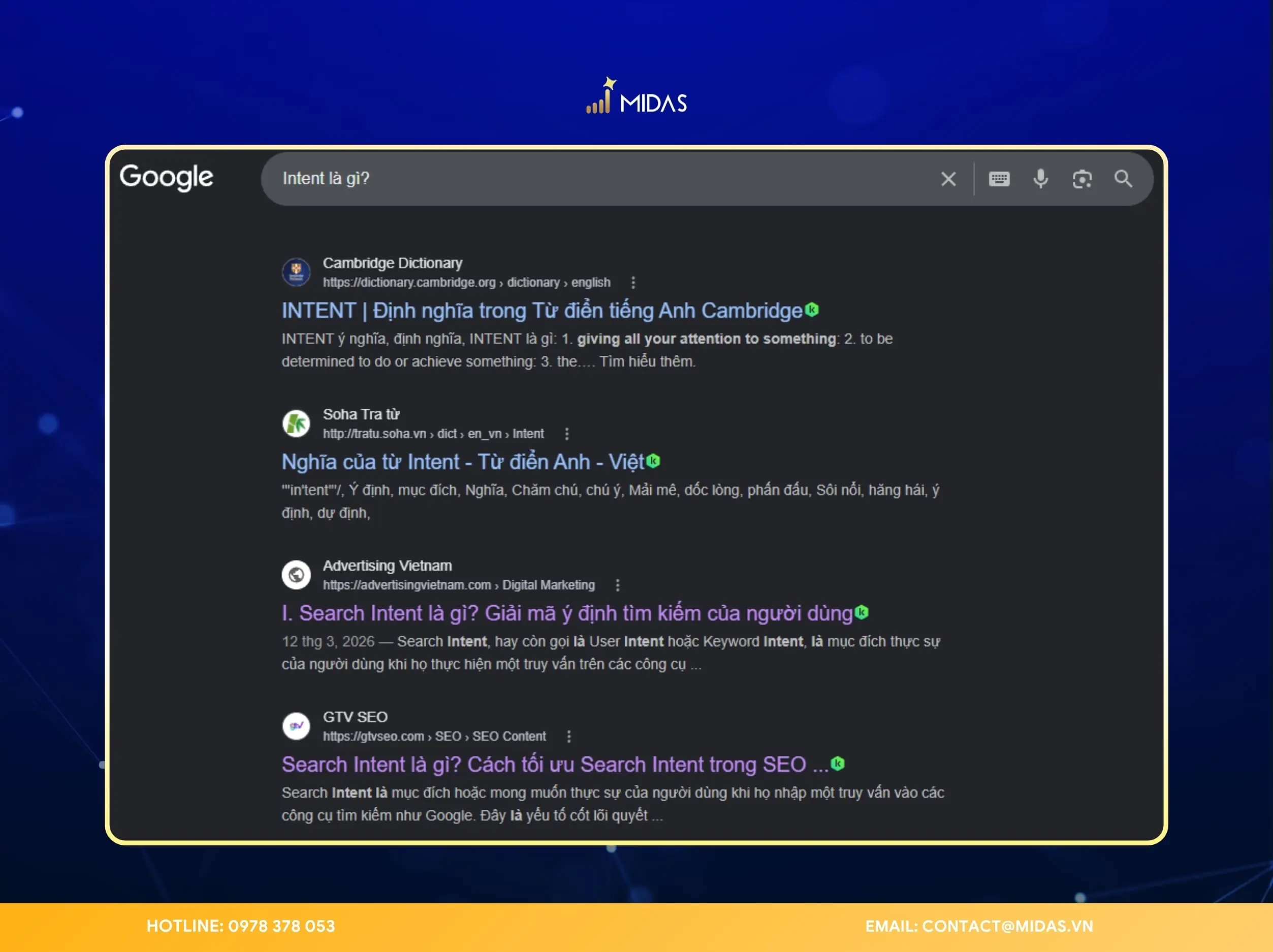Click Advertising Vietnam globe favicon

pos(296,575)
